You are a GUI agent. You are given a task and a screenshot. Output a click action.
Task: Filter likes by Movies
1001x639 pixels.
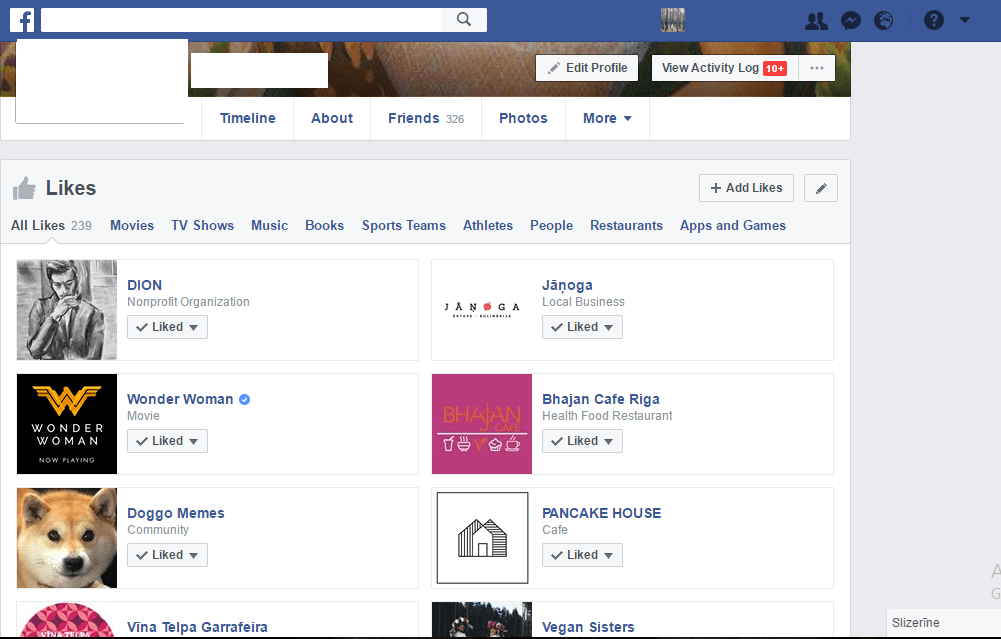[132, 225]
